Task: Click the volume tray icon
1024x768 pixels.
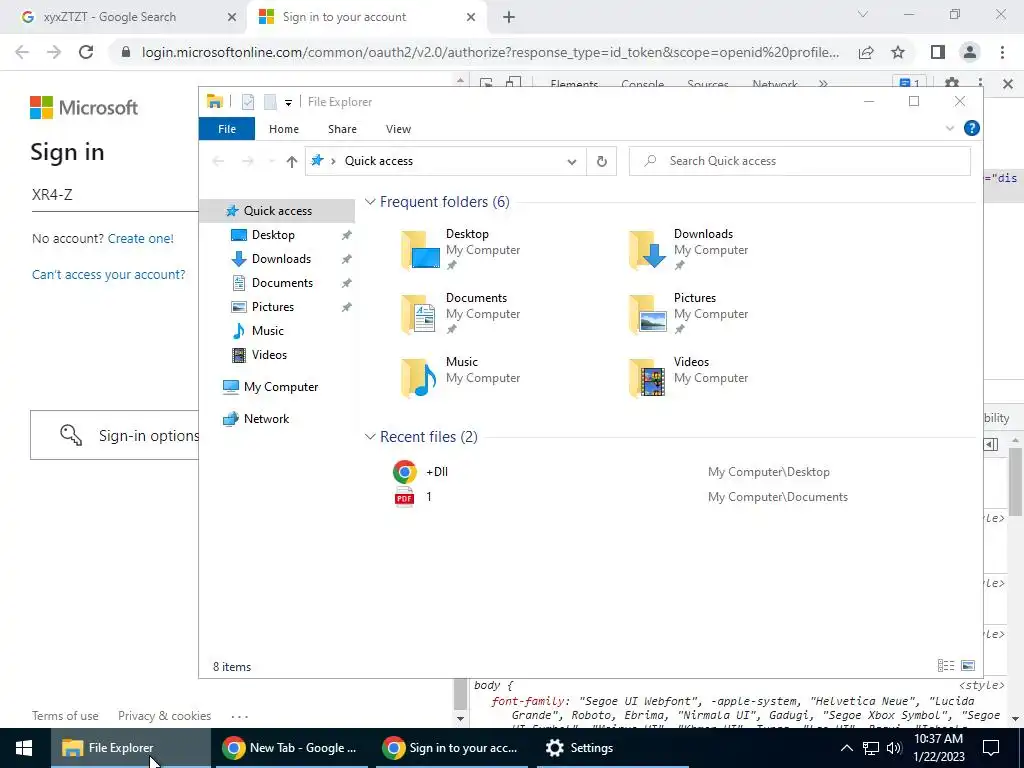Action: [x=894, y=748]
